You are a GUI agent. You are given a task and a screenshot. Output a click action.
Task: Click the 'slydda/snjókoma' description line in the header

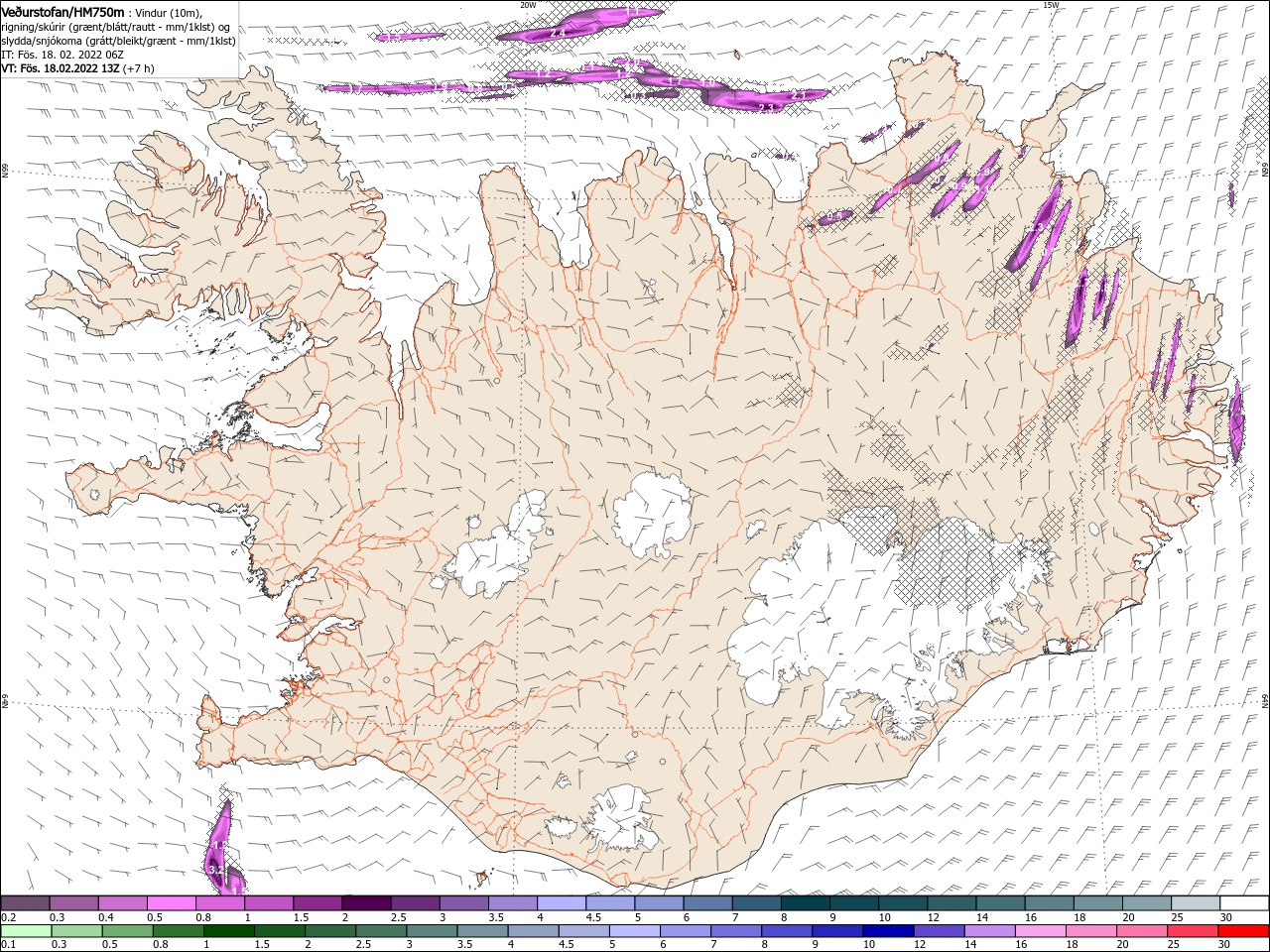pos(119,41)
